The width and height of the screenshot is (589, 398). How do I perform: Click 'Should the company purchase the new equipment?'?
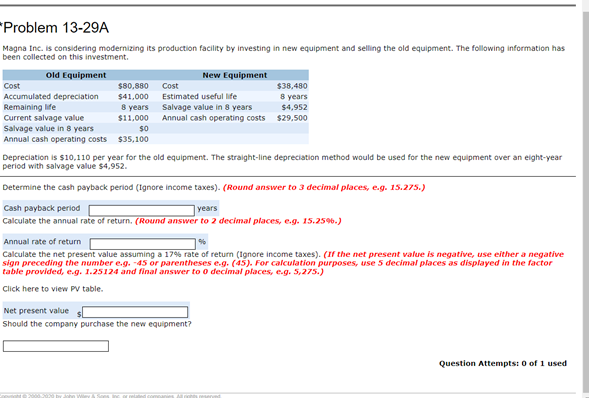pos(97,324)
